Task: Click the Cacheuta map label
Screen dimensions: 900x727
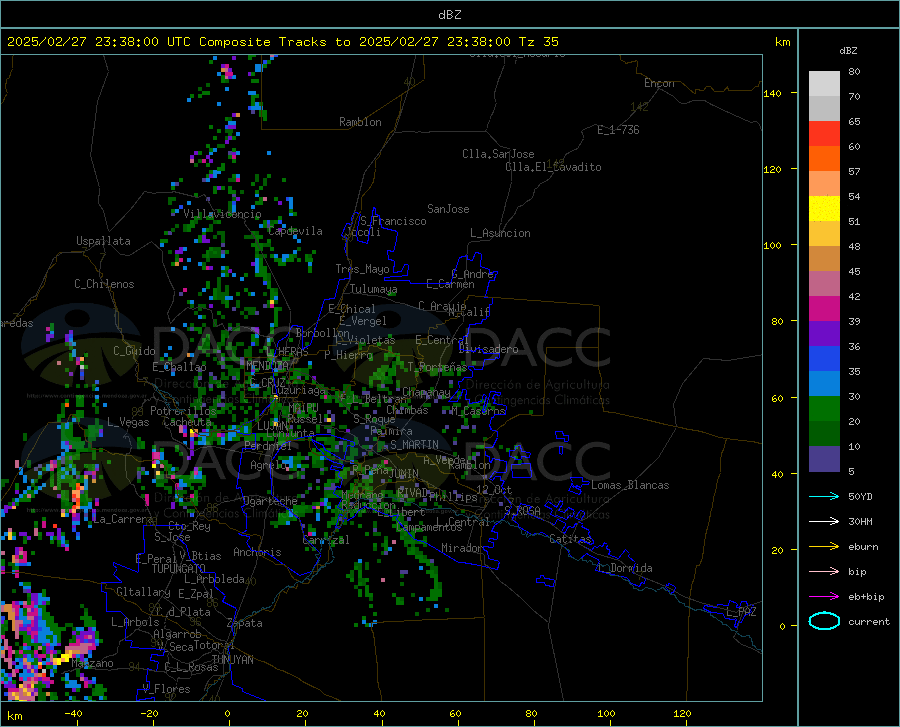Action: 187,422
